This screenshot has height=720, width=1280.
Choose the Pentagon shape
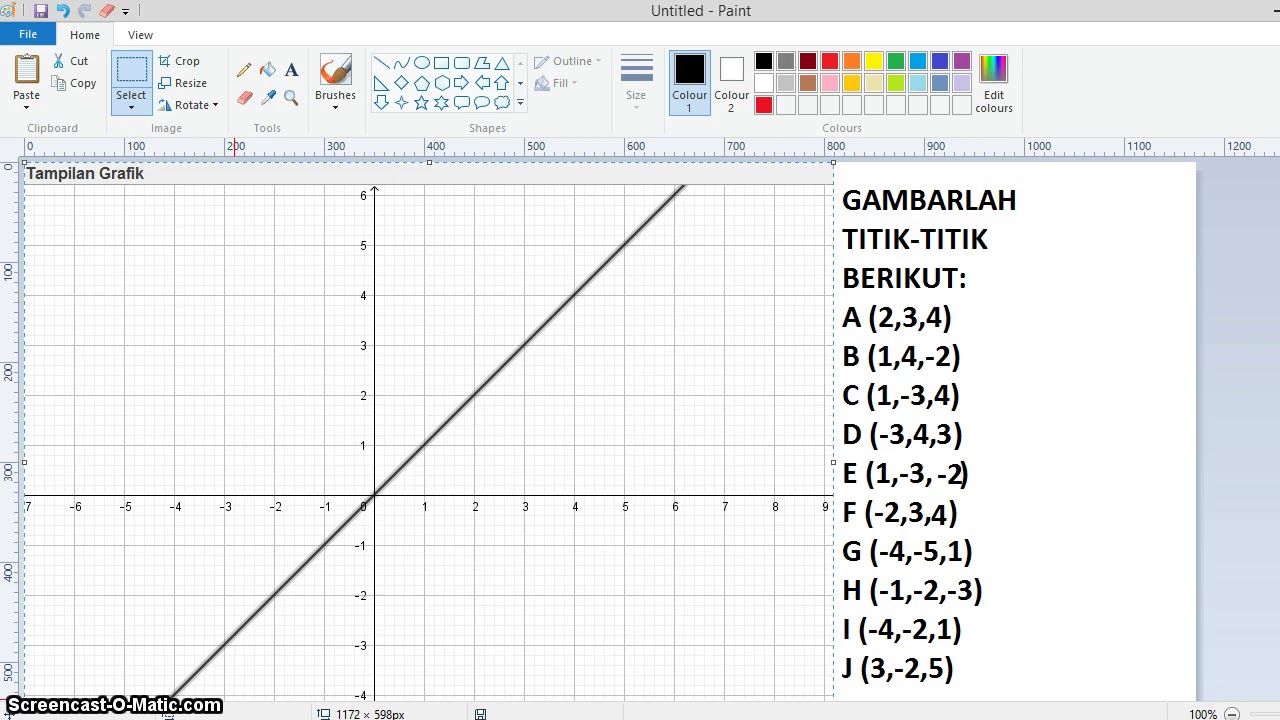click(421, 83)
